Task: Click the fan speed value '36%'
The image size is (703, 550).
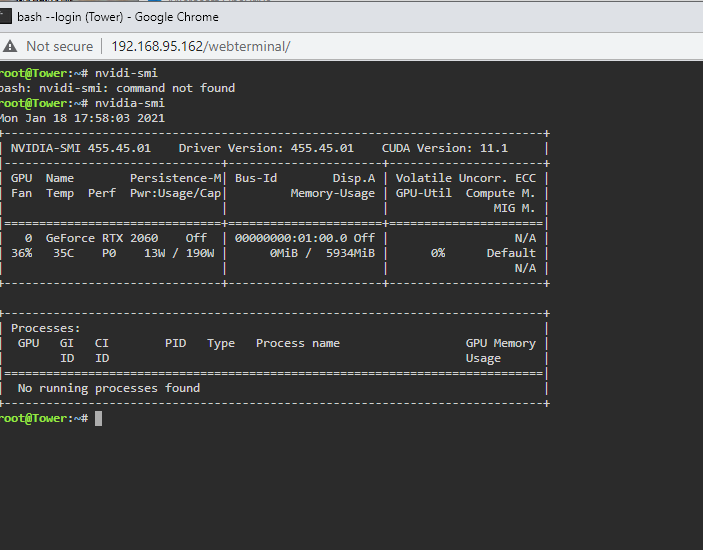Action: click(x=22, y=253)
